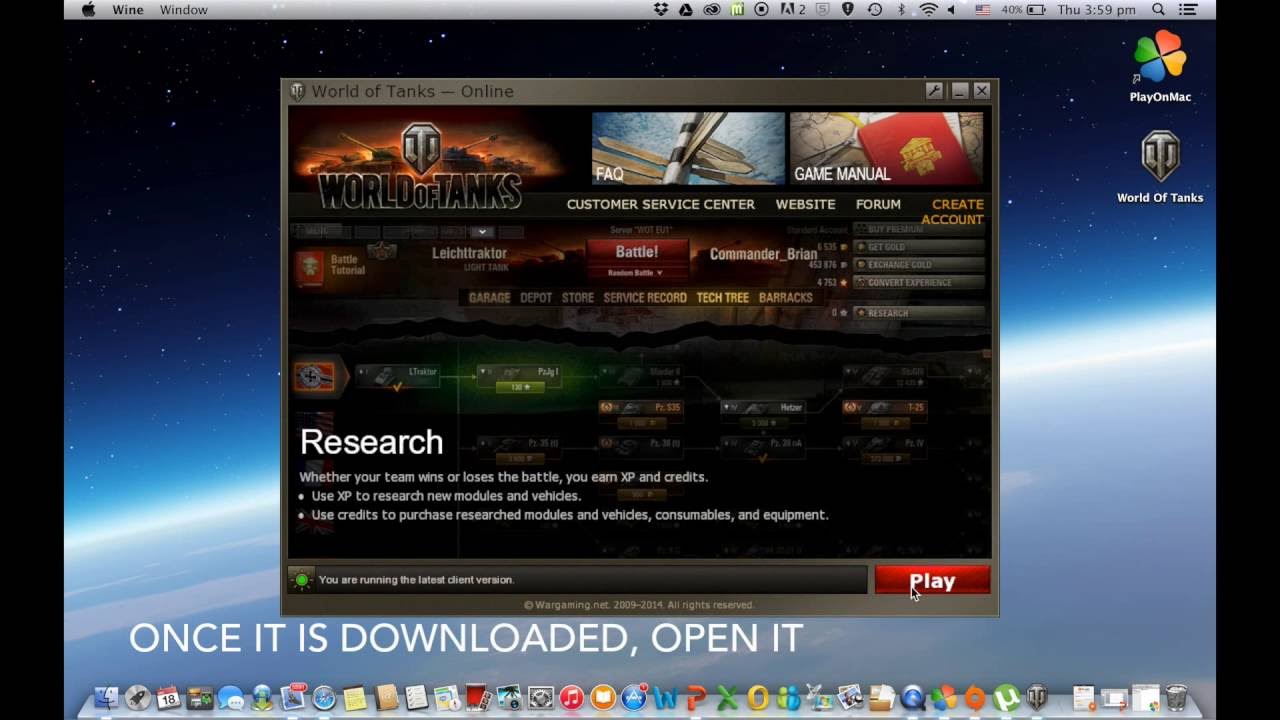Open Time Machine menu bar icon
Image resolution: width=1280 pixels, height=720 pixels.
(x=875, y=10)
